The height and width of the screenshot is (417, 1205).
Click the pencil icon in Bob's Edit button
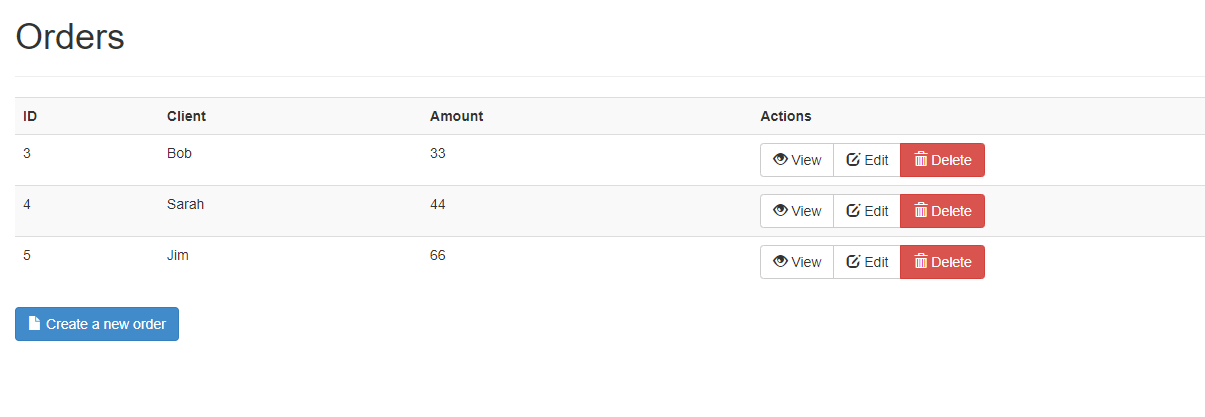tap(853, 159)
